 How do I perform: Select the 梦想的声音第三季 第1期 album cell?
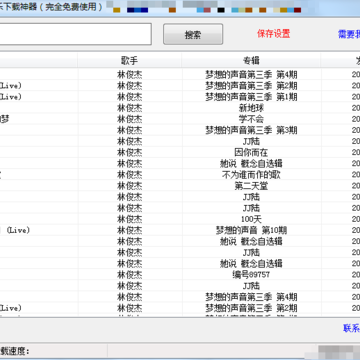pyautogui.click(x=251, y=97)
